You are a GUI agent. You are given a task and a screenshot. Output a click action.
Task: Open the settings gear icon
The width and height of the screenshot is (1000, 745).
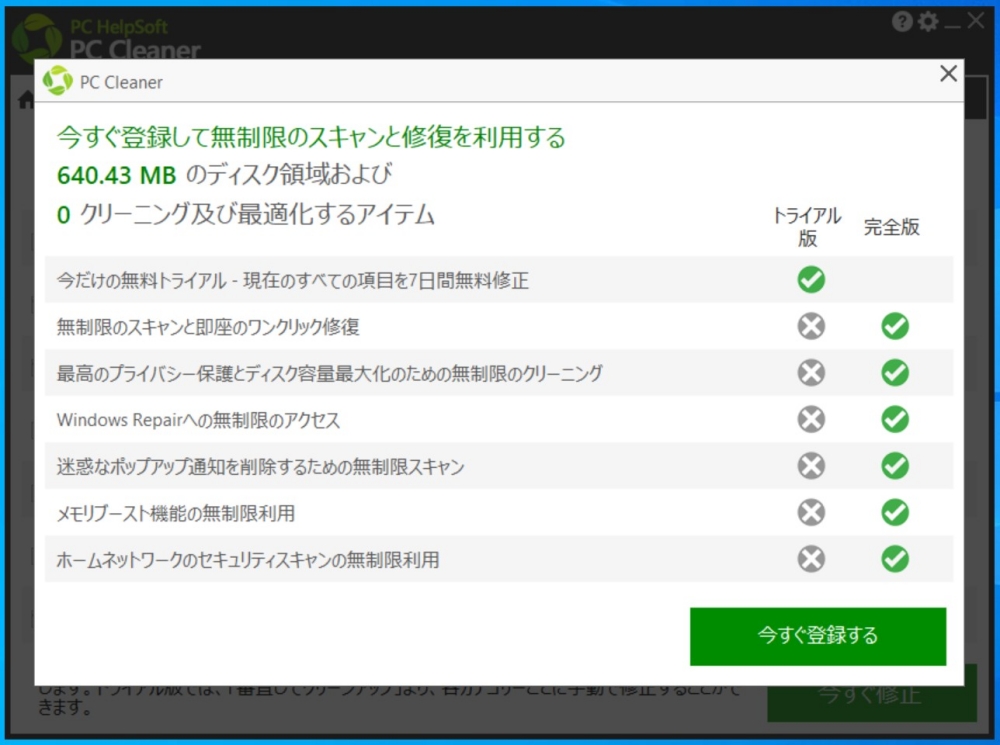coord(928,20)
